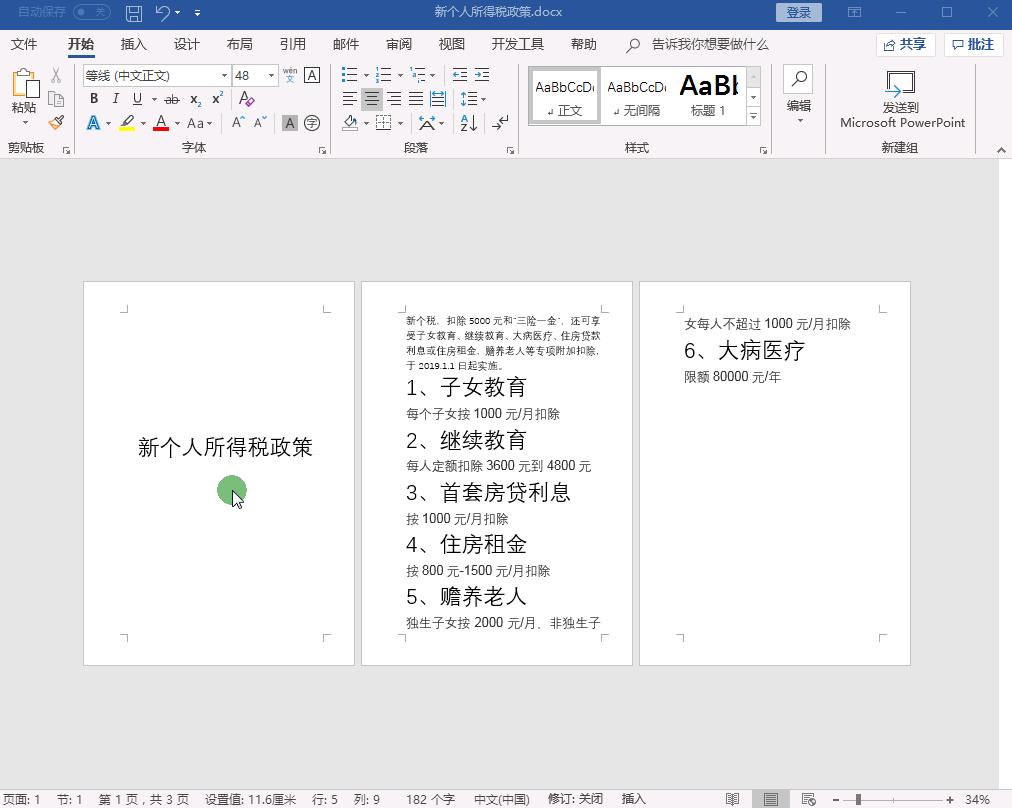Apply subscript formatting

(x=193, y=99)
